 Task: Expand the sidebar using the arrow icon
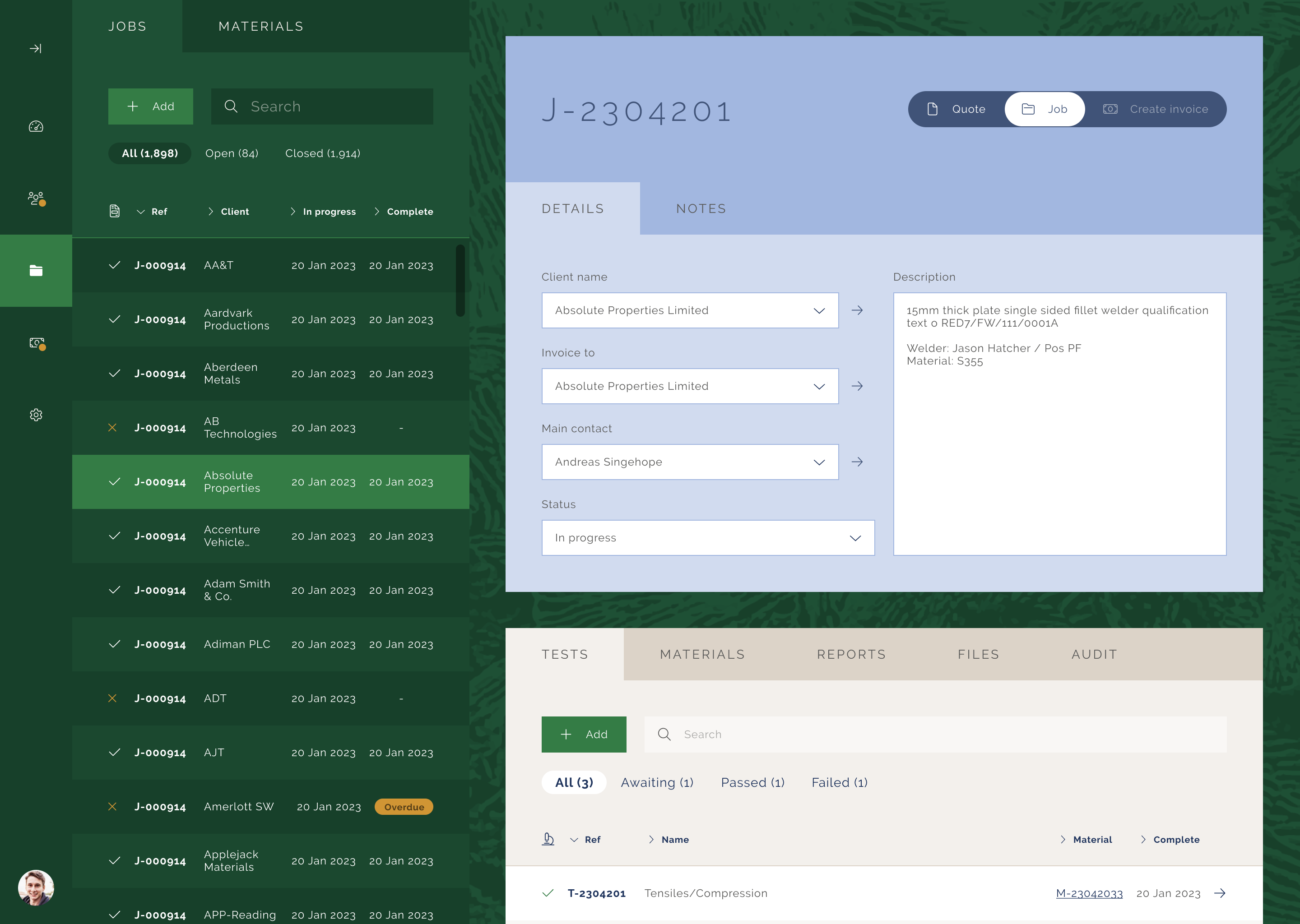point(35,48)
